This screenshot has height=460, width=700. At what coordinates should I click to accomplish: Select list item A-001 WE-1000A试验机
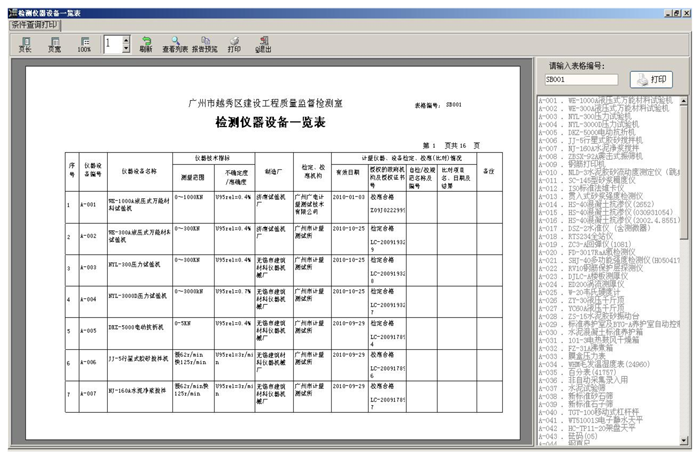[x=610, y=100]
